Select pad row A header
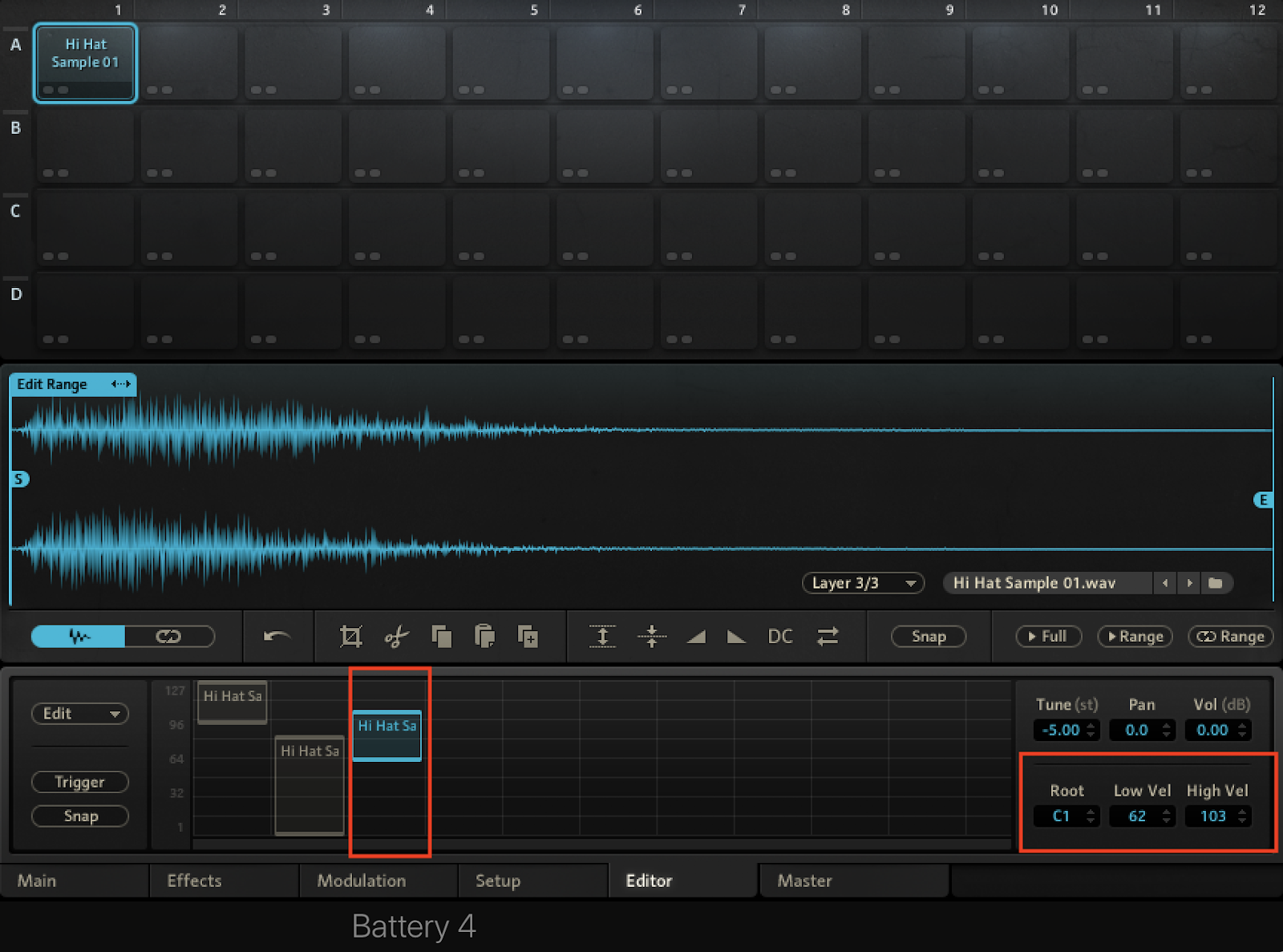The width and height of the screenshot is (1283, 952). (x=15, y=45)
